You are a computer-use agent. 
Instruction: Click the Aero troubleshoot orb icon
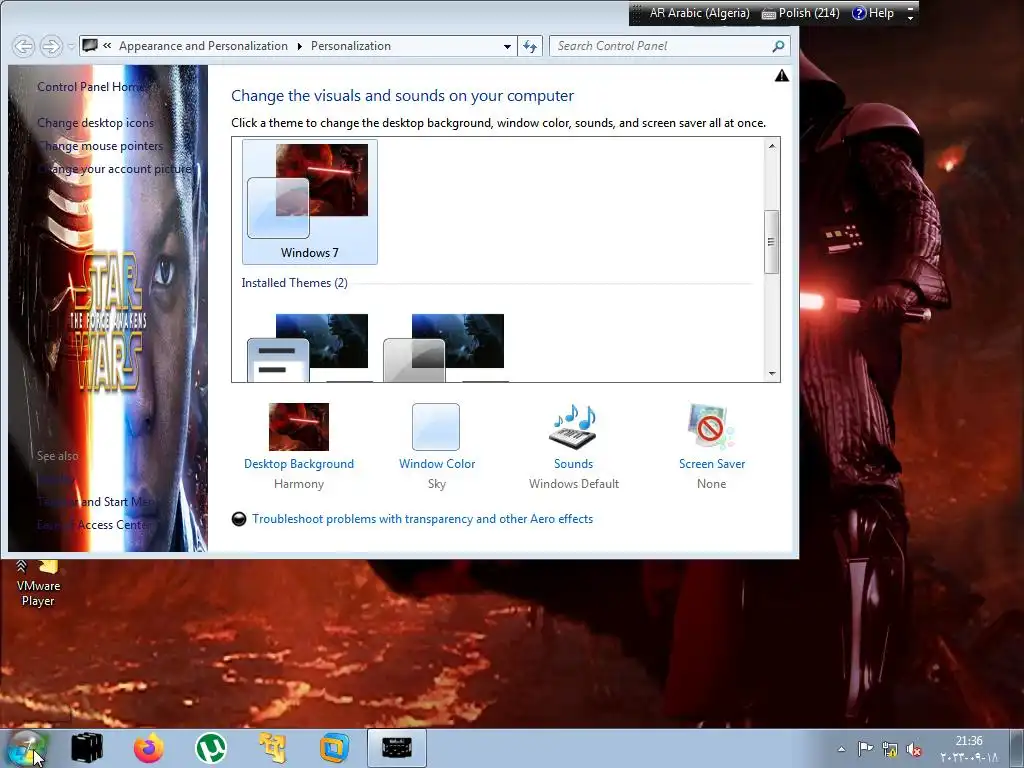pyautogui.click(x=239, y=519)
